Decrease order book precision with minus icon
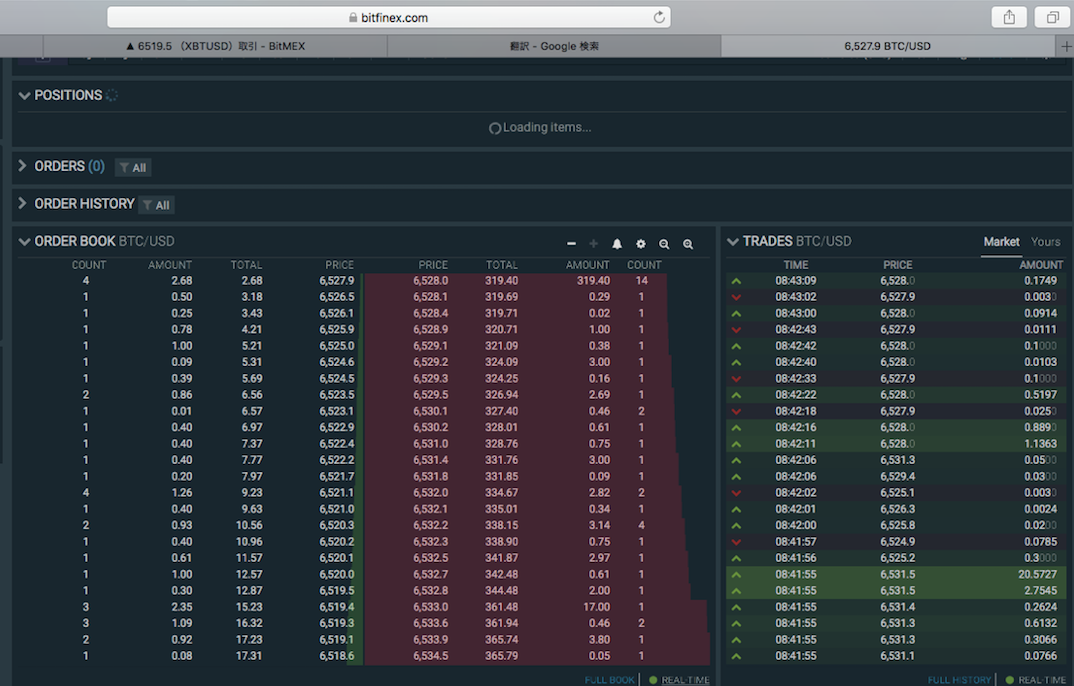The width and height of the screenshot is (1074, 686). (x=571, y=244)
